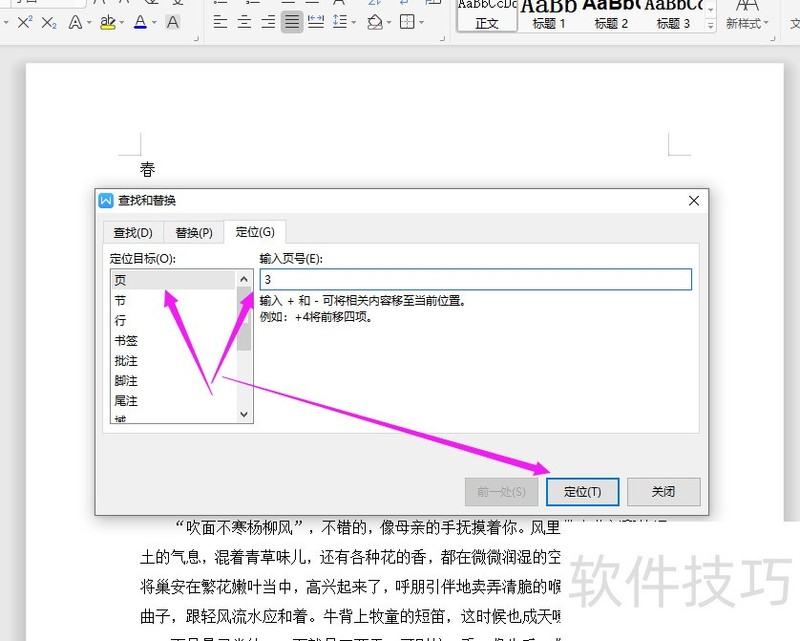
Task: Select the 正文 style
Action: 487,16
